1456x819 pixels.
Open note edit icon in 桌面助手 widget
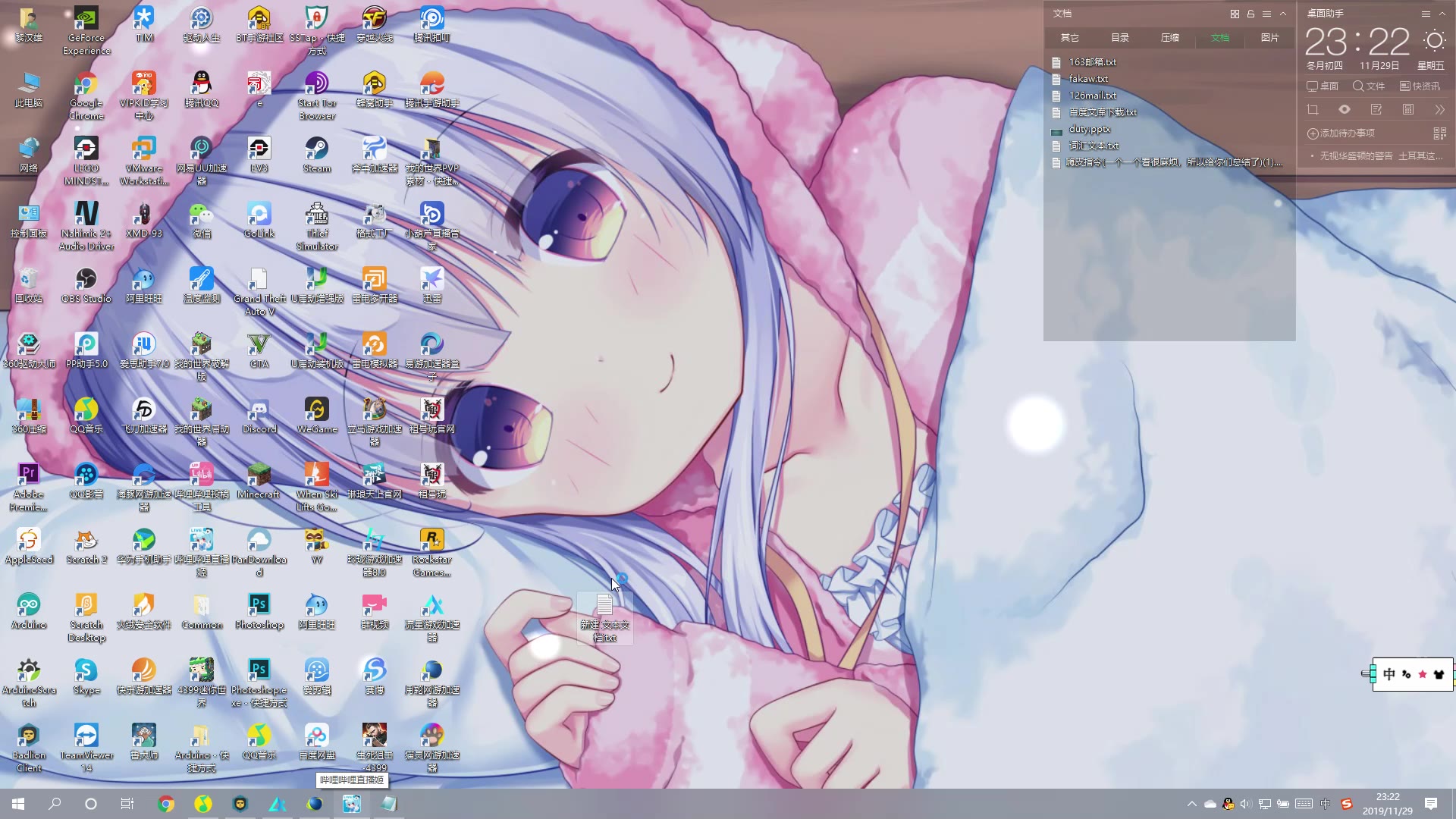1376,110
